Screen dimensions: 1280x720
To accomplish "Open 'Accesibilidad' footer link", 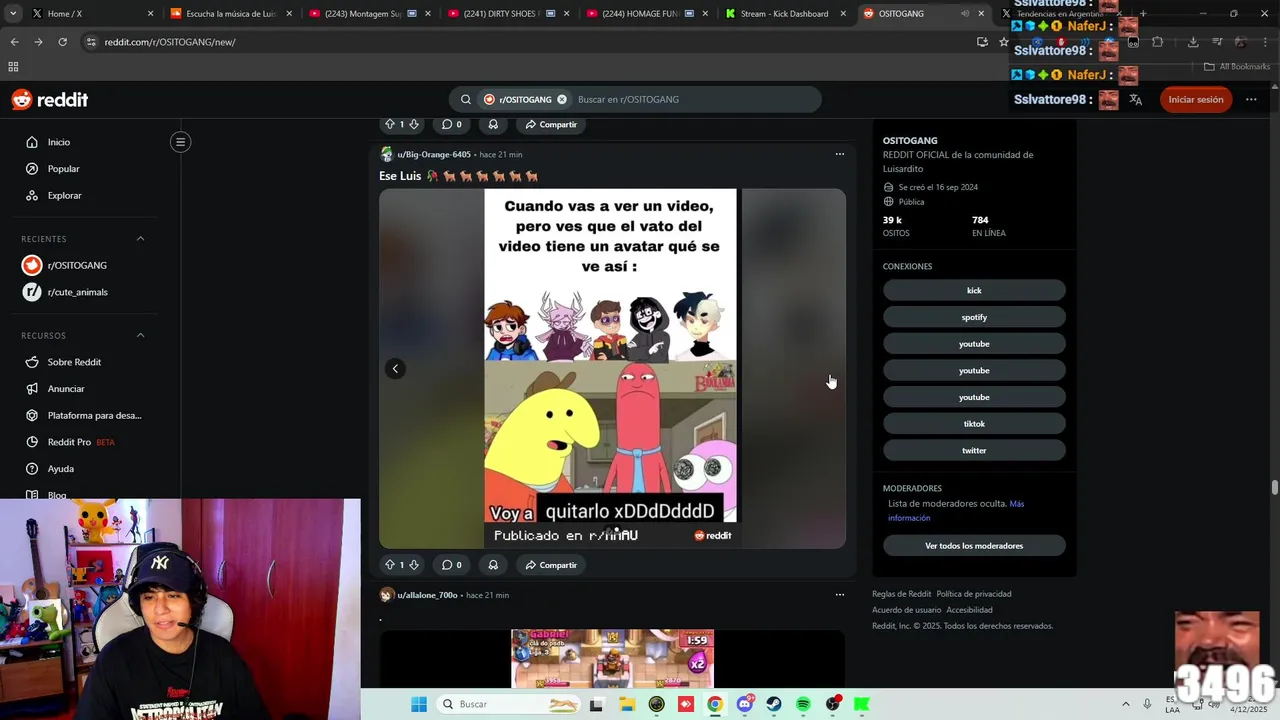I will (970, 610).
